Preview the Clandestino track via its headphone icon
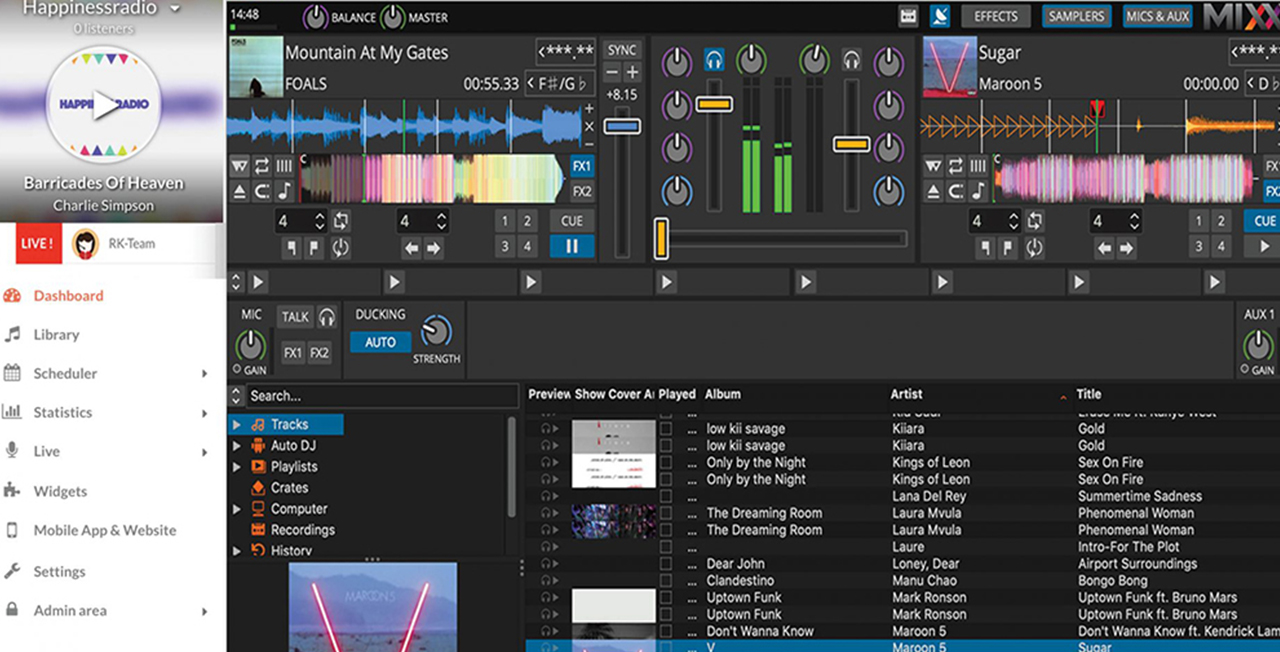 [546, 580]
